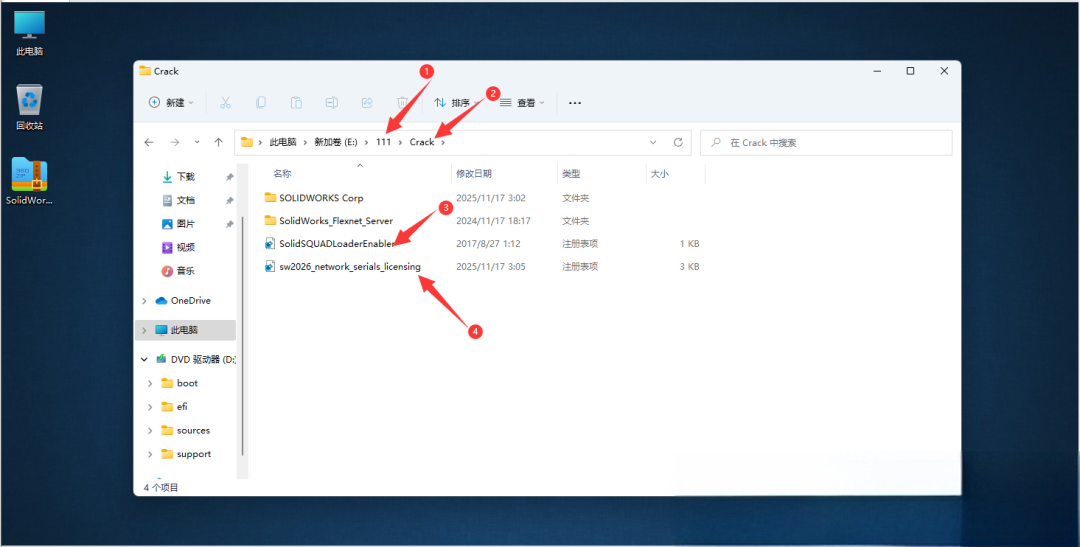Expand the 此电脑 tree node

[144, 331]
